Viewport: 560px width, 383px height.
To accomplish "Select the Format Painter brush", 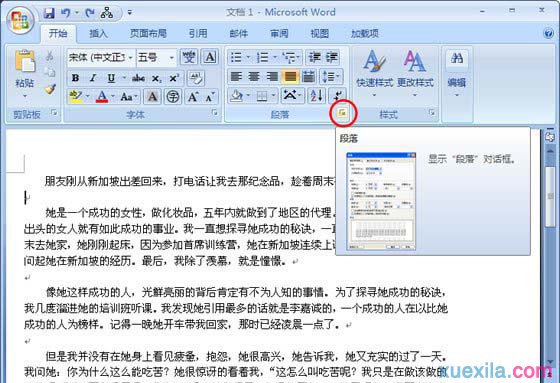I will tap(50, 89).
